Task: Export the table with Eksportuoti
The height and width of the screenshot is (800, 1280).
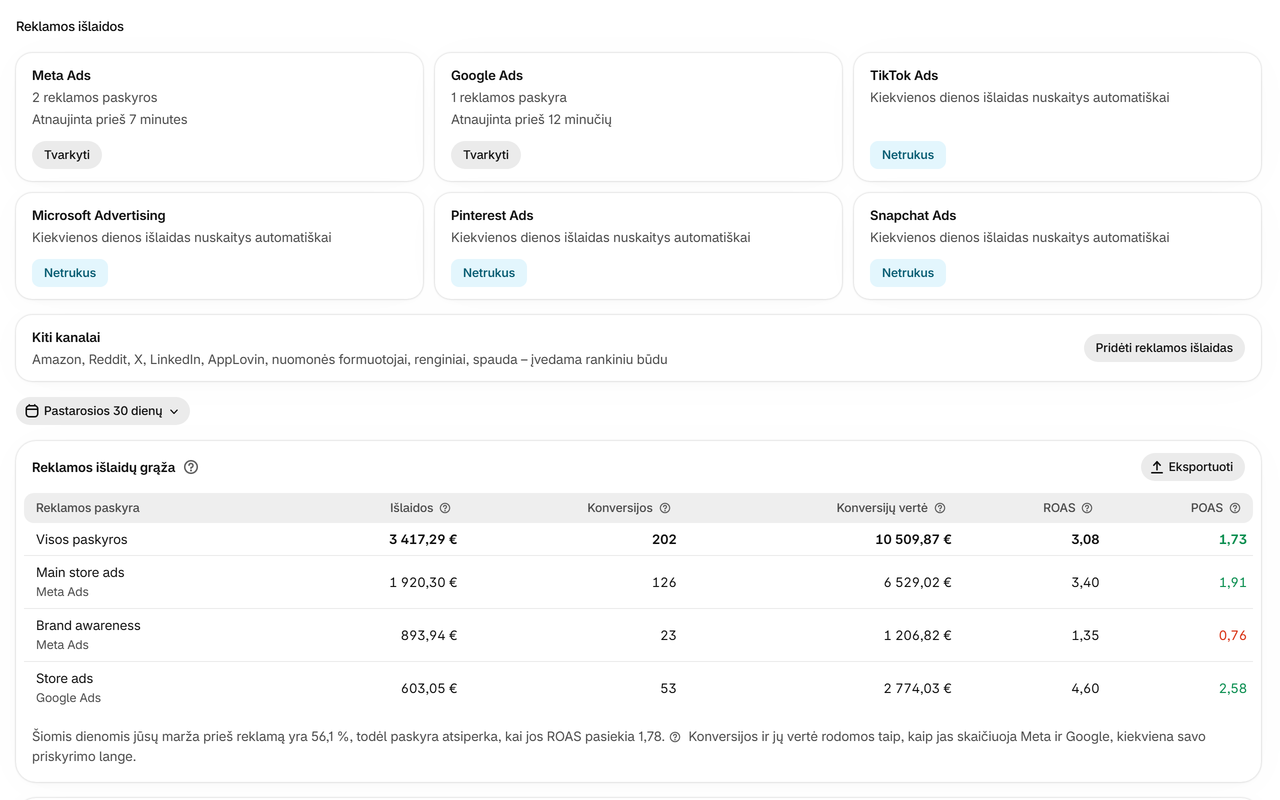Action: tap(1193, 467)
